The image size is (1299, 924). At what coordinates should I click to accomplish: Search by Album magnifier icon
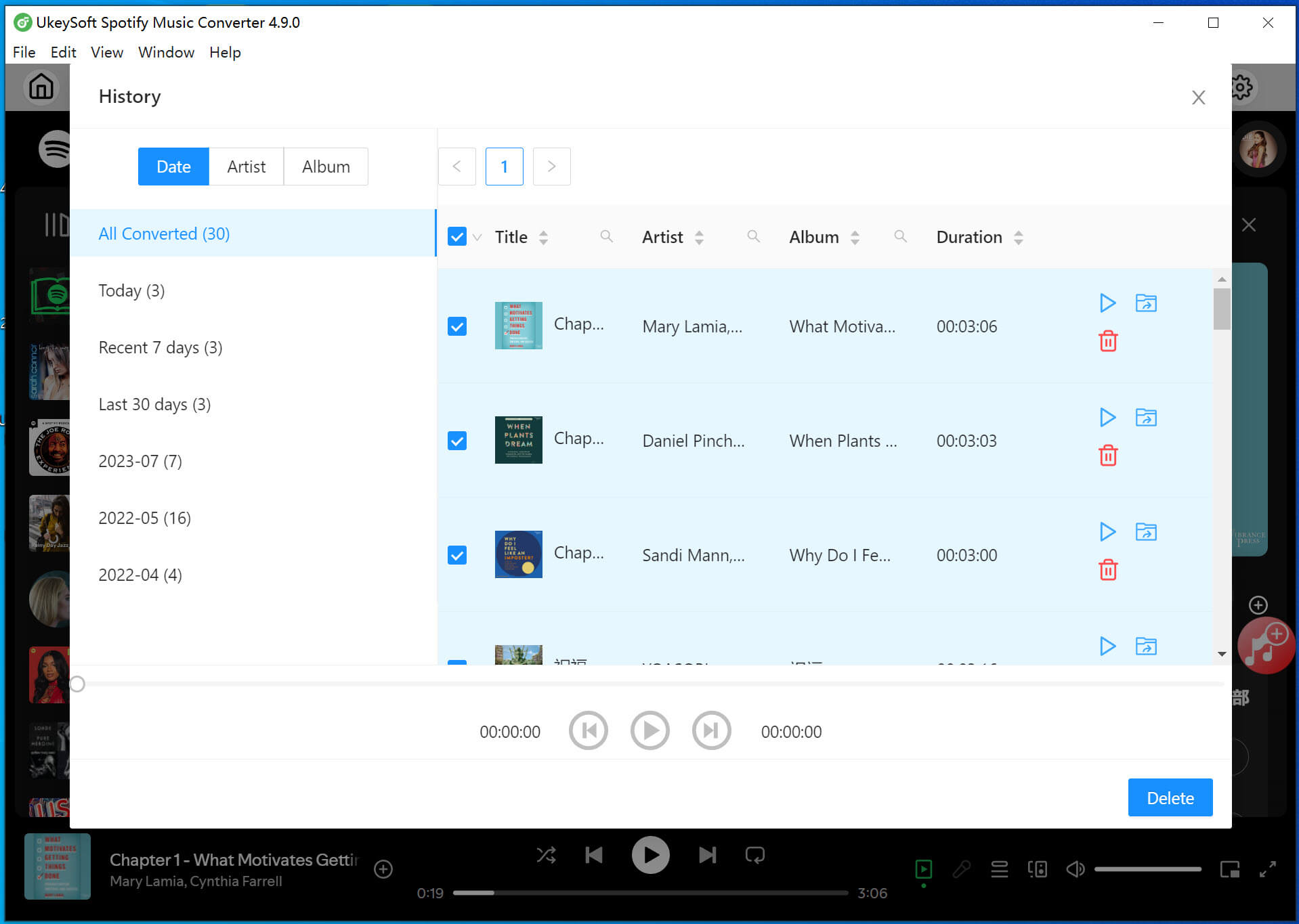point(900,236)
